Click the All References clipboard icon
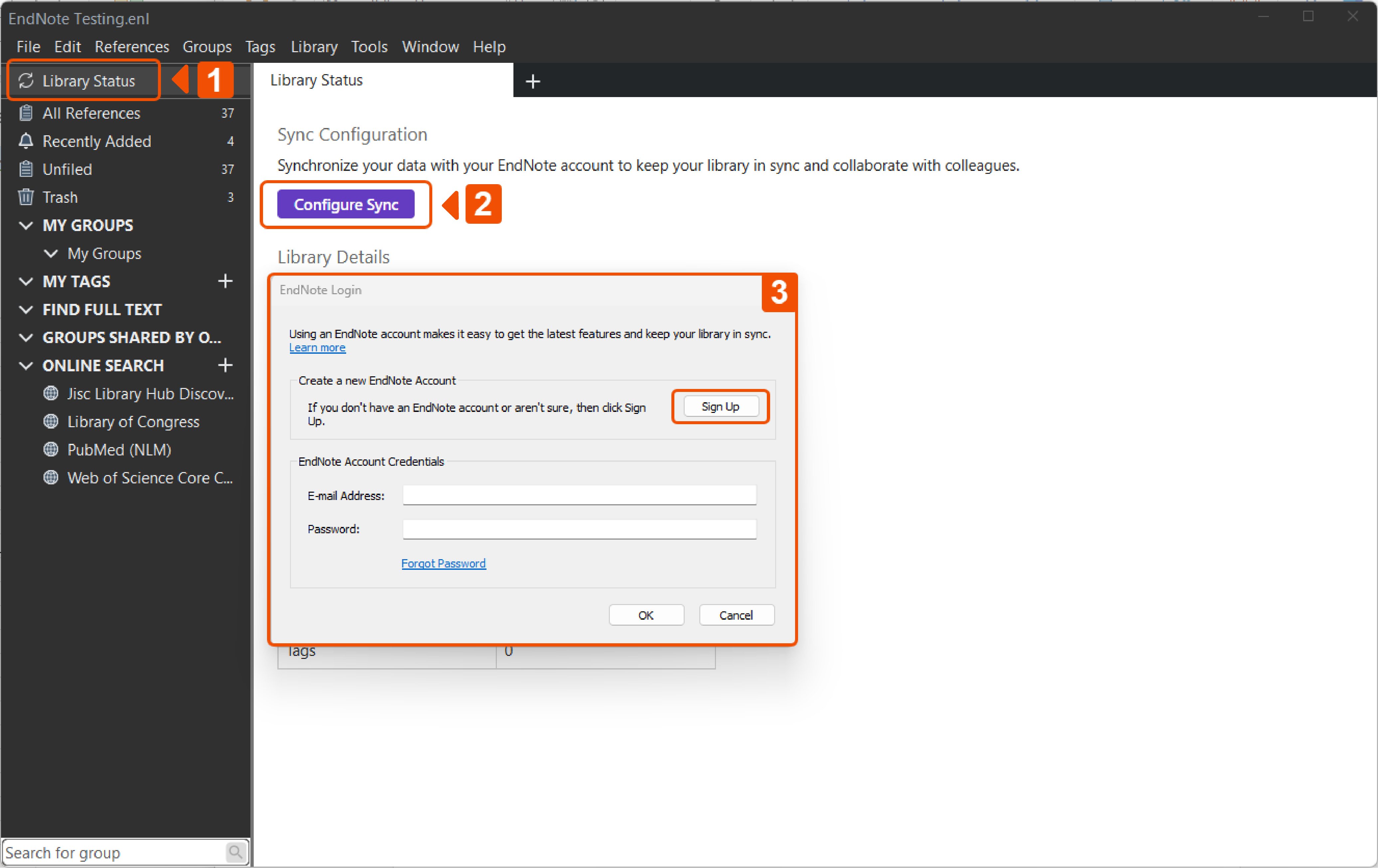This screenshot has width=1378, height=868. 26,113
